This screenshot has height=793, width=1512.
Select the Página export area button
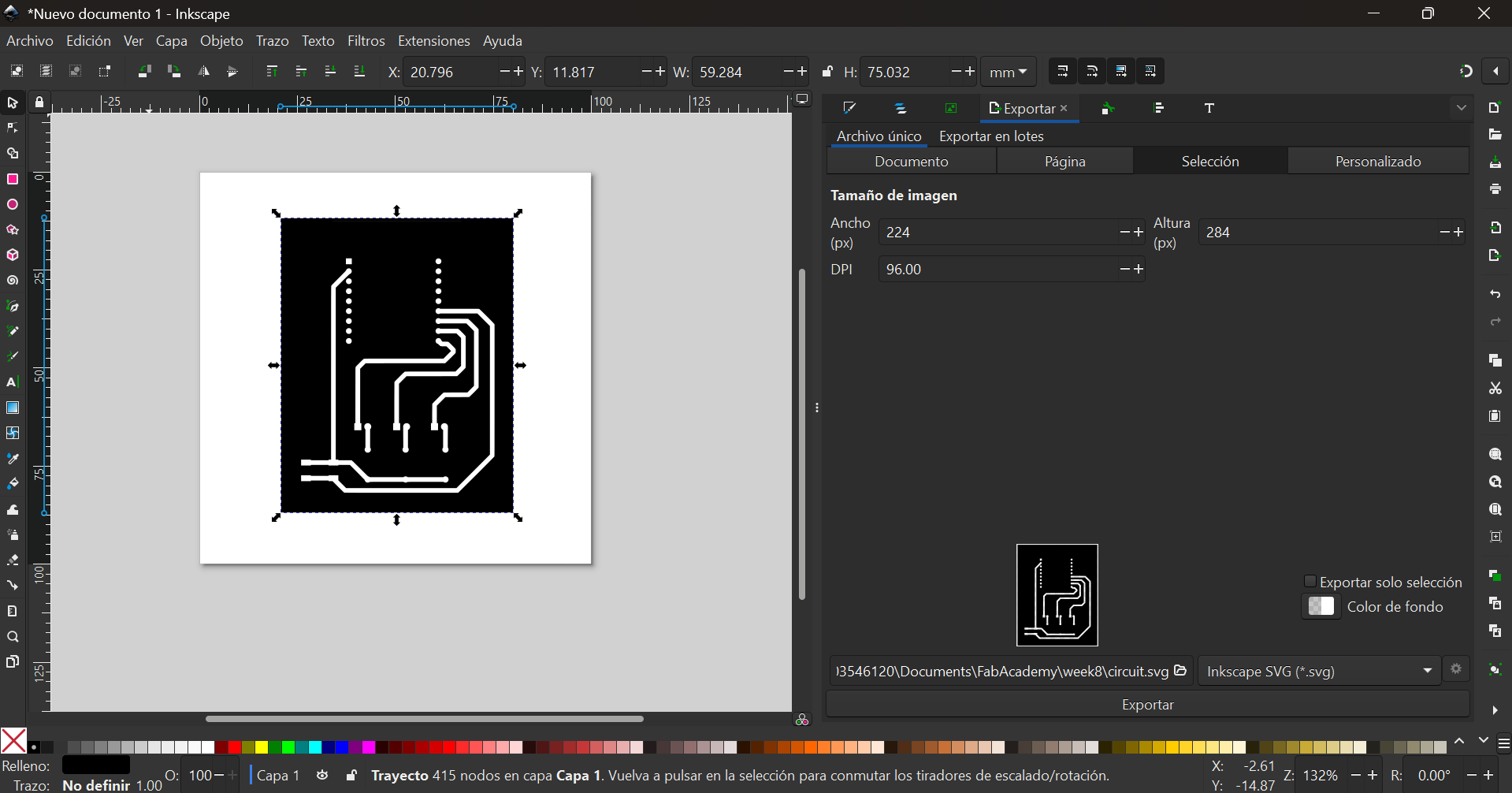pyautogui.click(x=1064, y=162)
